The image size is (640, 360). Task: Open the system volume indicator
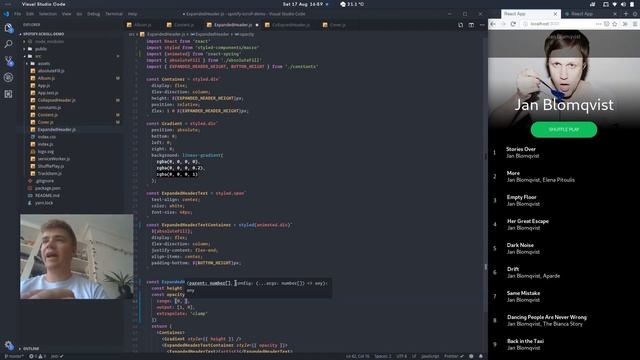click(x=623, y=4)
